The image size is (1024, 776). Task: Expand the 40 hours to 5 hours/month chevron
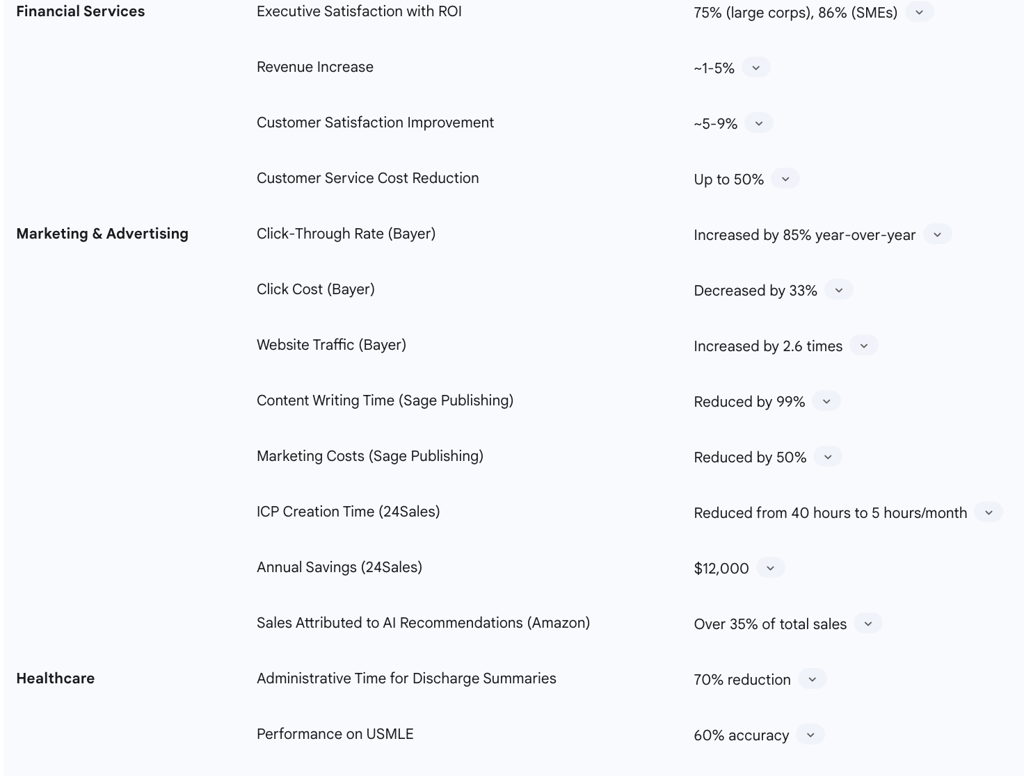tap(988, 513)
